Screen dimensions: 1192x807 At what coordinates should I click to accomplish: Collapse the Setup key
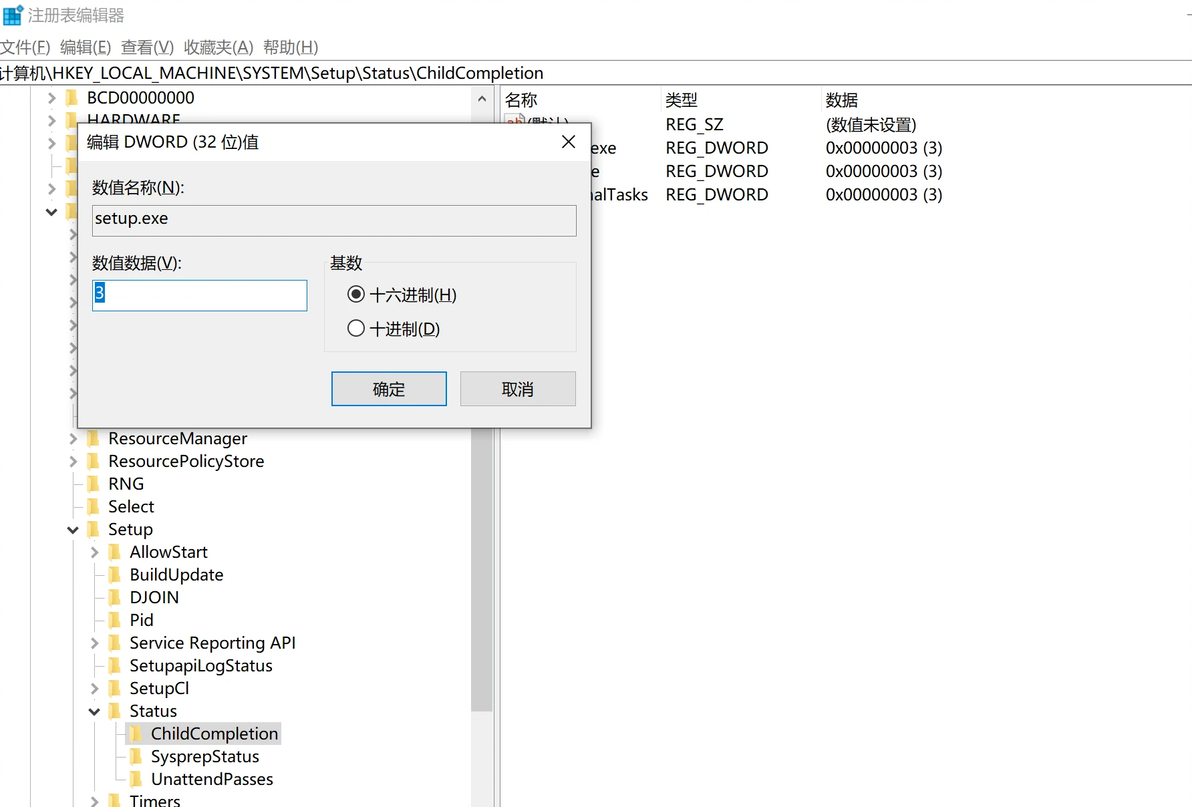click(73, 530)
